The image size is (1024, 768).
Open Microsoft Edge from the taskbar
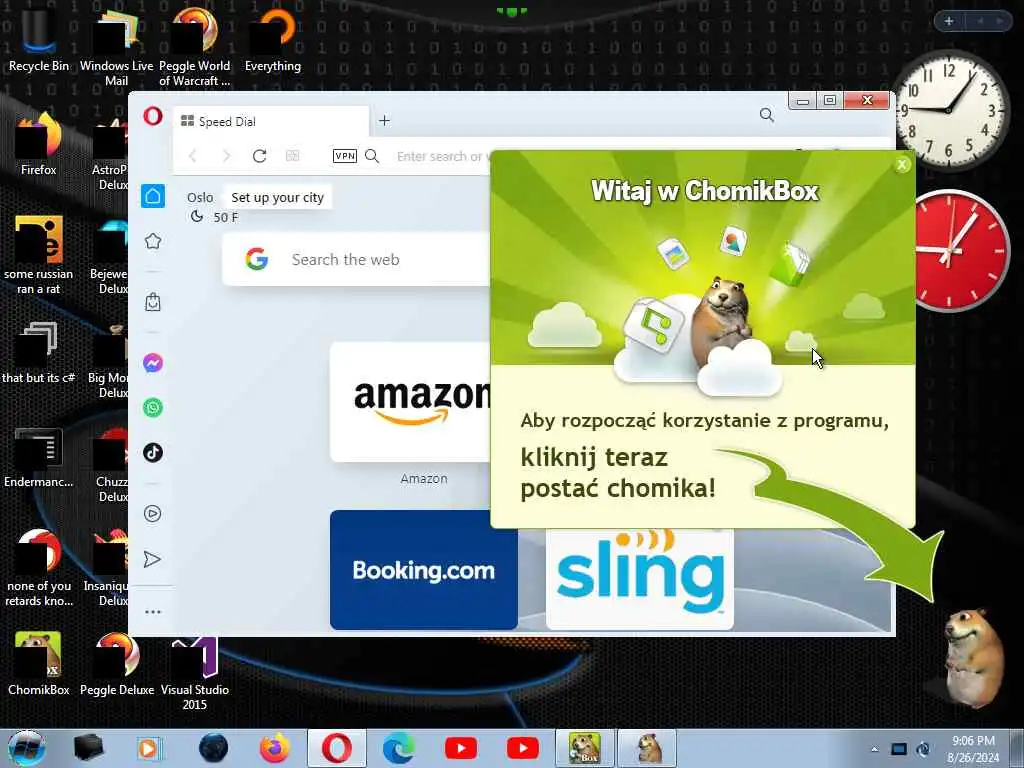(x=398, y=748)
